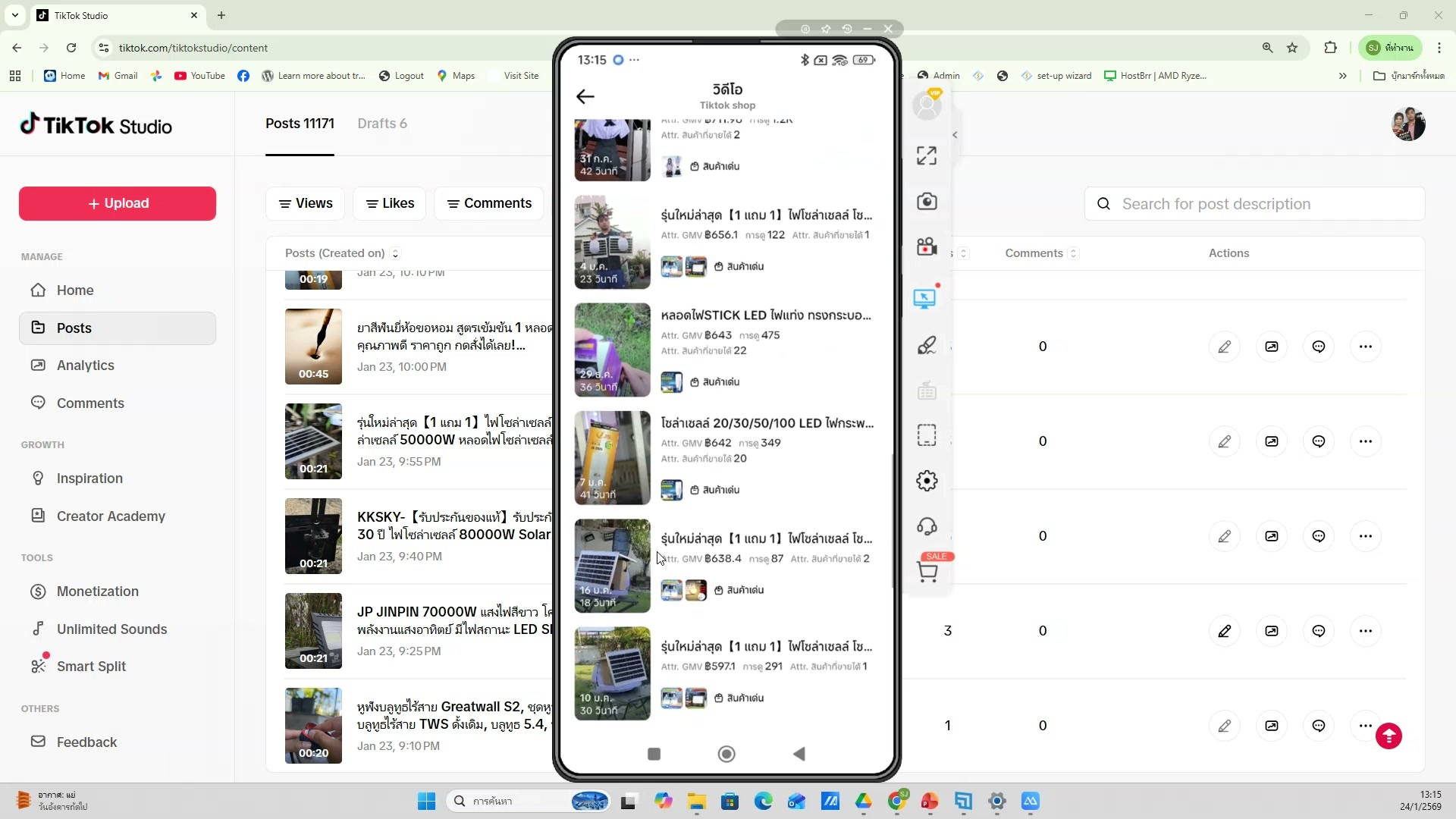The image size is (1456, 819).
Task: Open the shop cart with the SALE badge
Action: coord(928,572)
